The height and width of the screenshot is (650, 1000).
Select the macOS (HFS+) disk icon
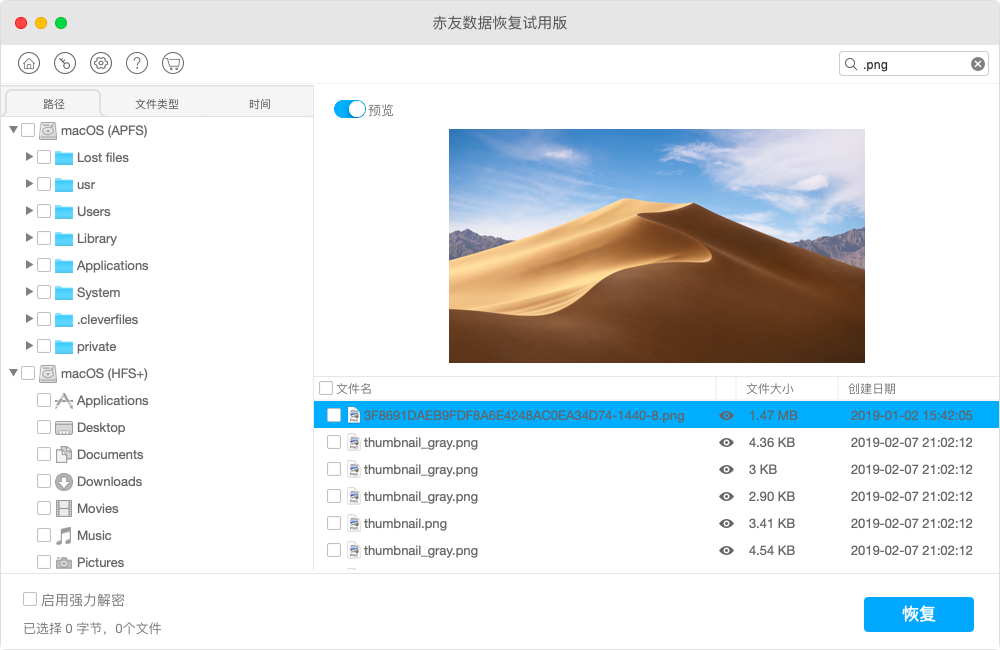click(x=48, y=374)
